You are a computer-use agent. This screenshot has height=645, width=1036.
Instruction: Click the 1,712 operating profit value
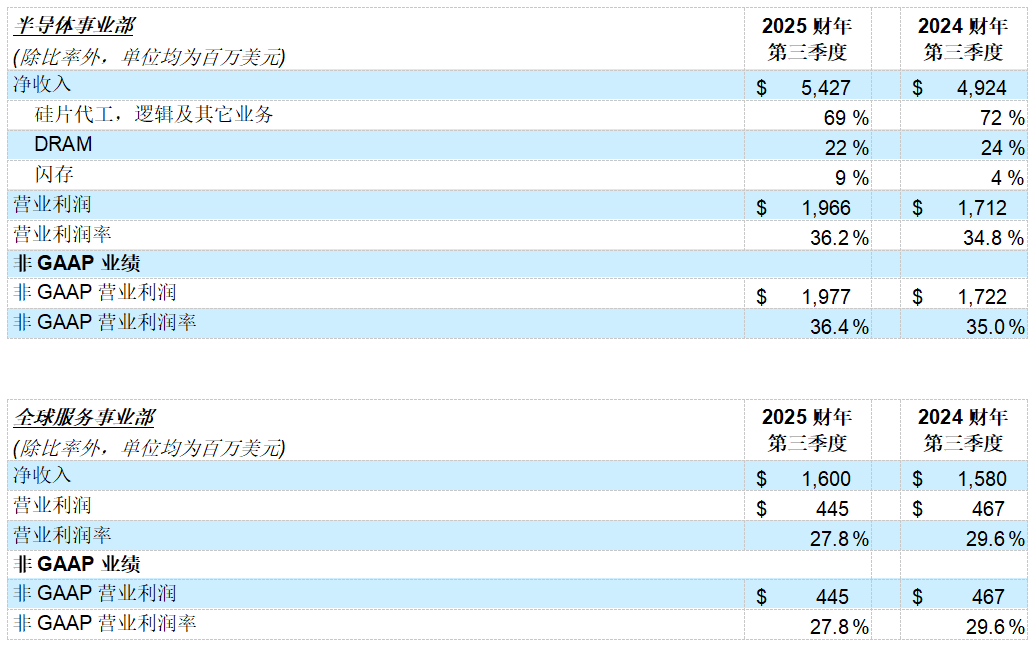coord(981,208)
